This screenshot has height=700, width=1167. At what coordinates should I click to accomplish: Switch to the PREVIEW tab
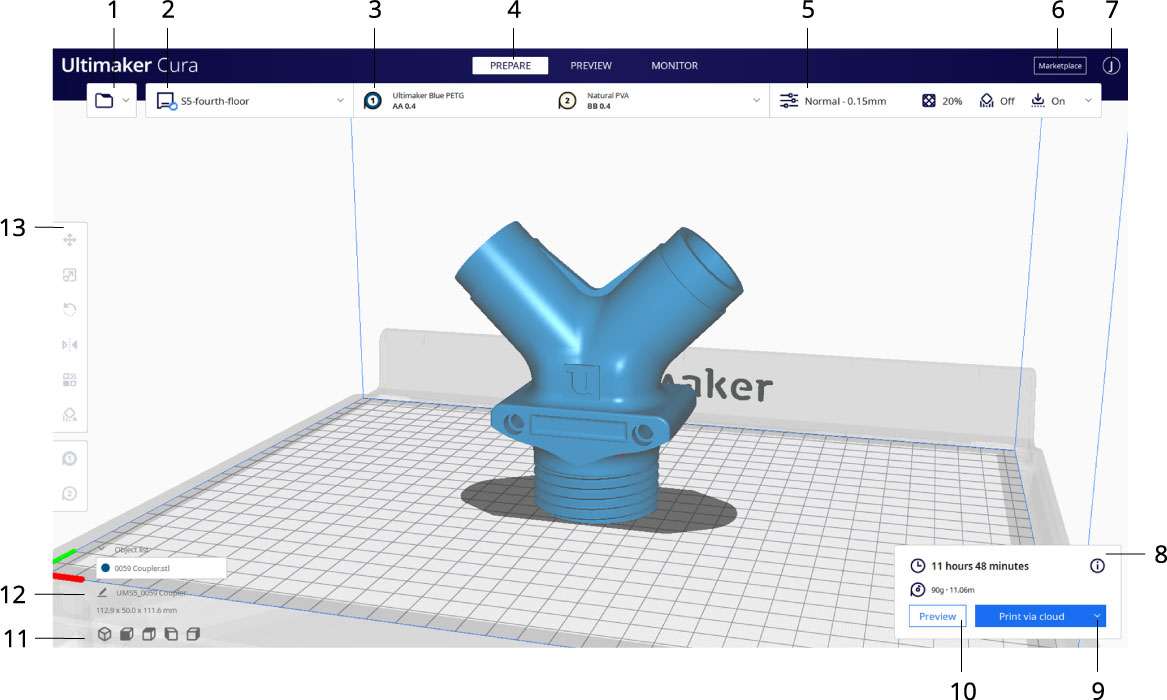tap(590, 65)
